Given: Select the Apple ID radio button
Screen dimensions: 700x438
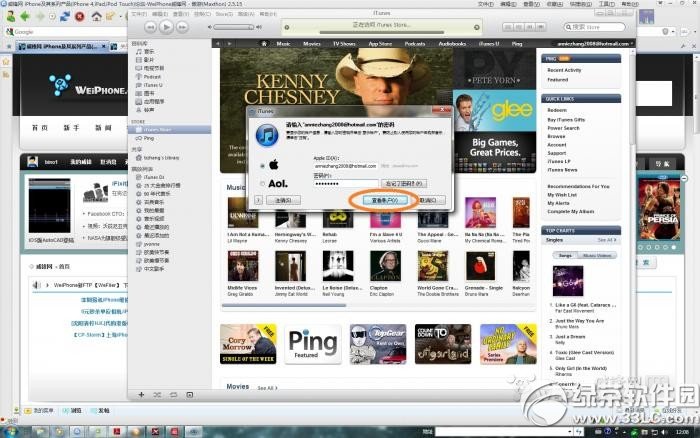Looking at the screenshot, I should 262,166.
